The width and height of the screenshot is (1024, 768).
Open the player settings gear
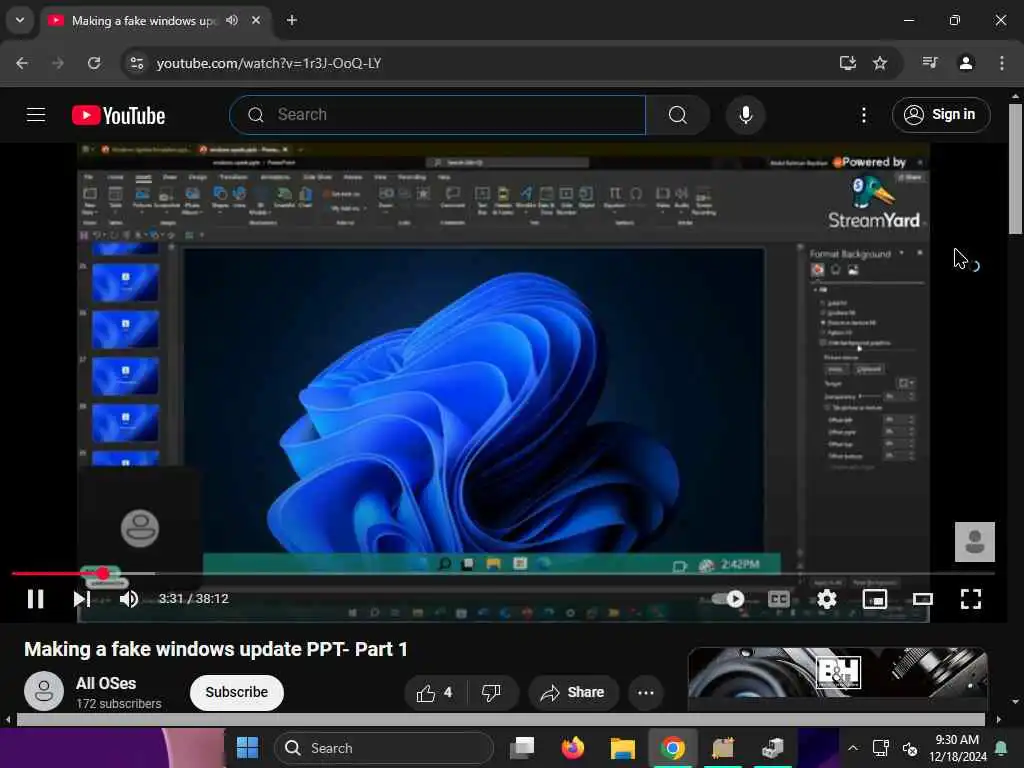click(x=827, y=599)
